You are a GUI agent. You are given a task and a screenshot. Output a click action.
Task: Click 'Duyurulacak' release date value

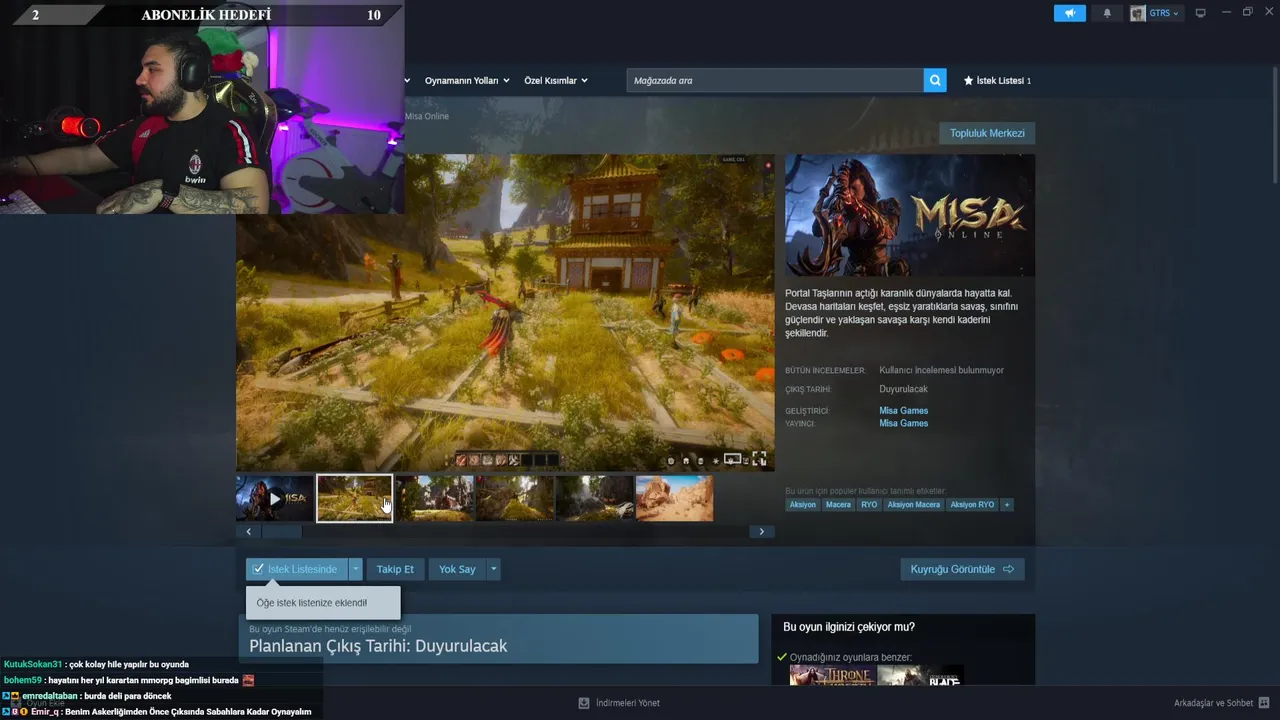tap(903, 389)
